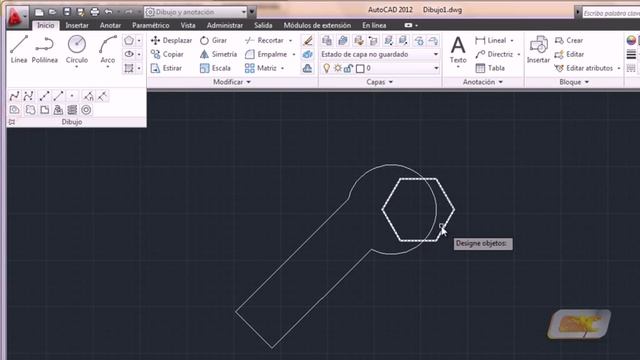
Task: Switch to the Salida ribbon tab
Action: coord(263,25)
